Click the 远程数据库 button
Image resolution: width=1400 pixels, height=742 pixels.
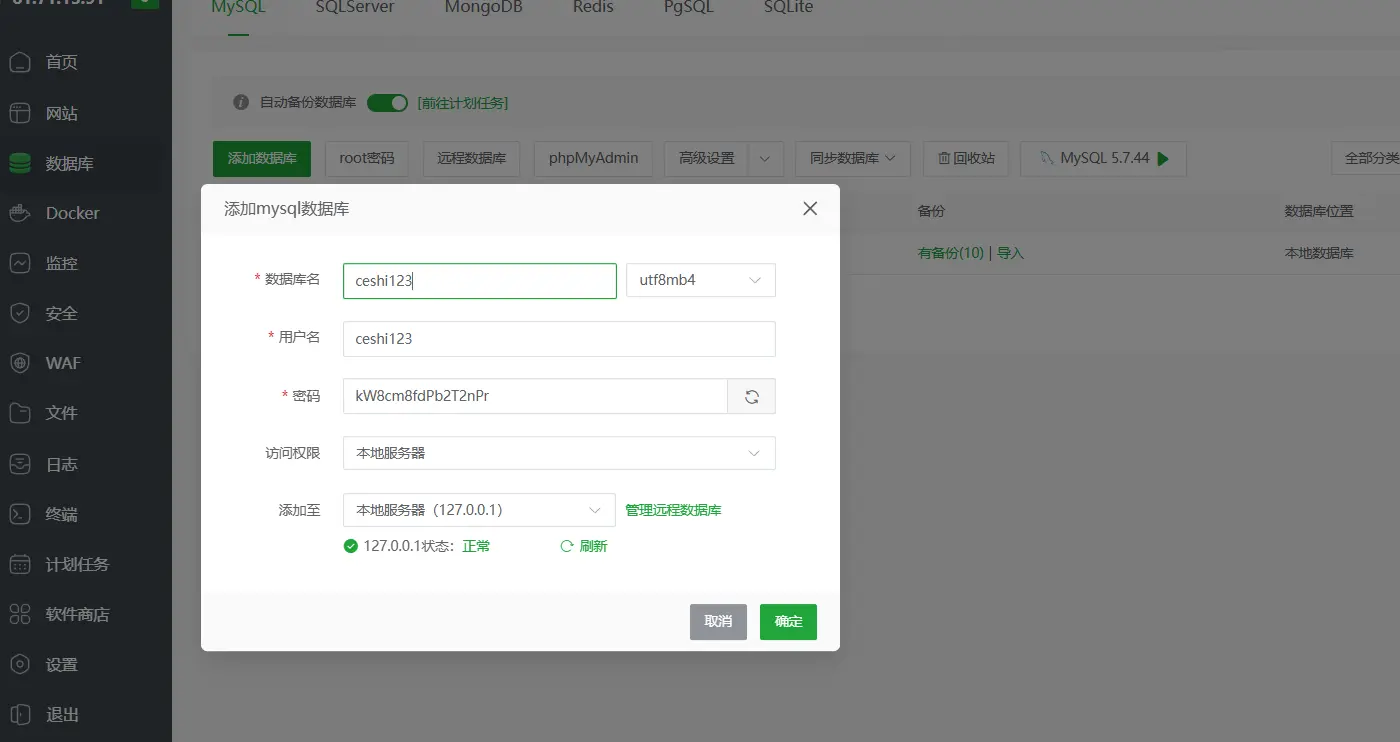(471, 158)
